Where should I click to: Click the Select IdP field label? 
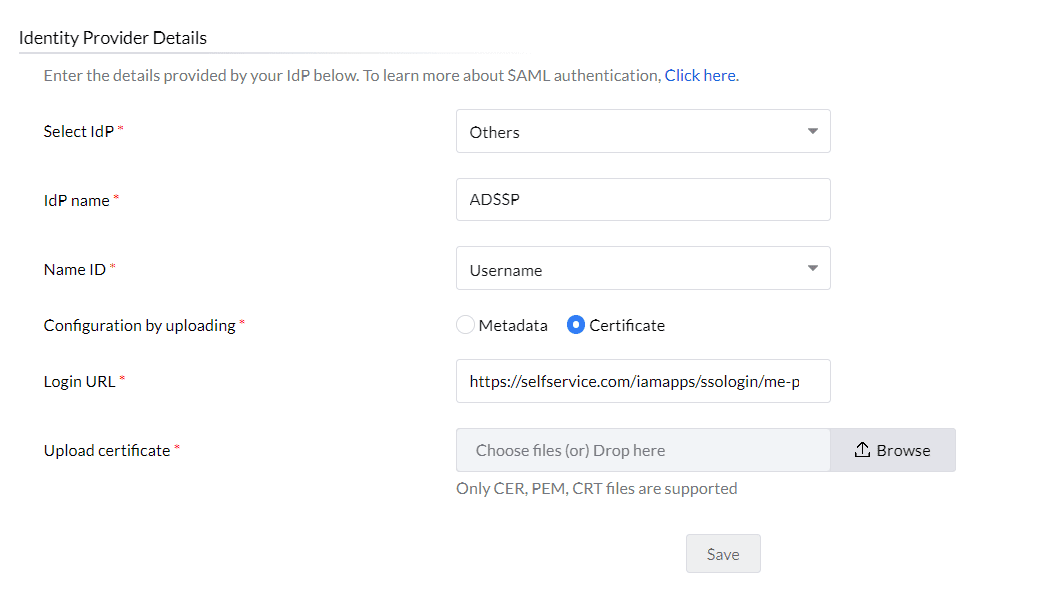pyautogui.click(x=79, y=131)
